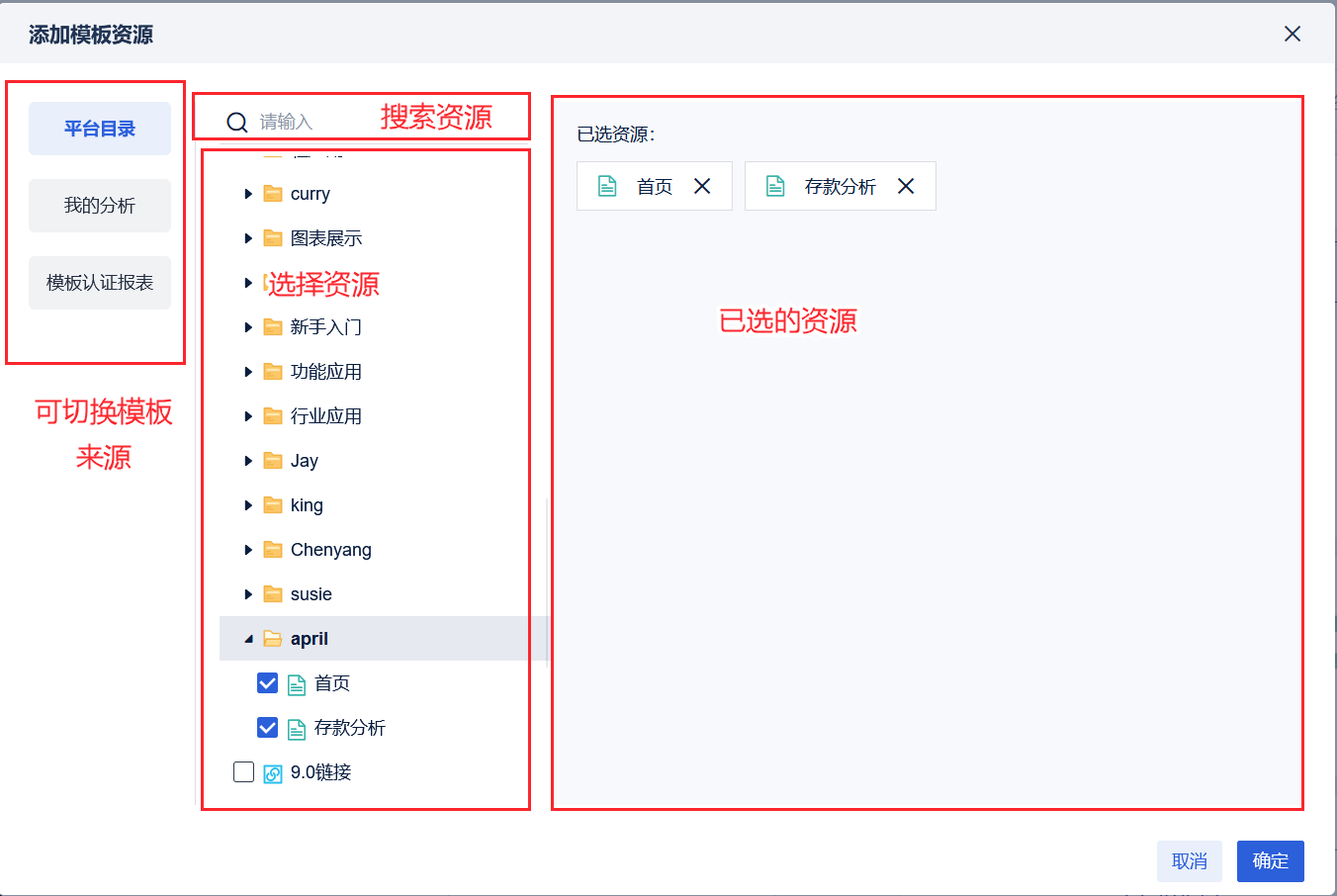Click the 首页 document icon in tree

click(x=296, y=684)
